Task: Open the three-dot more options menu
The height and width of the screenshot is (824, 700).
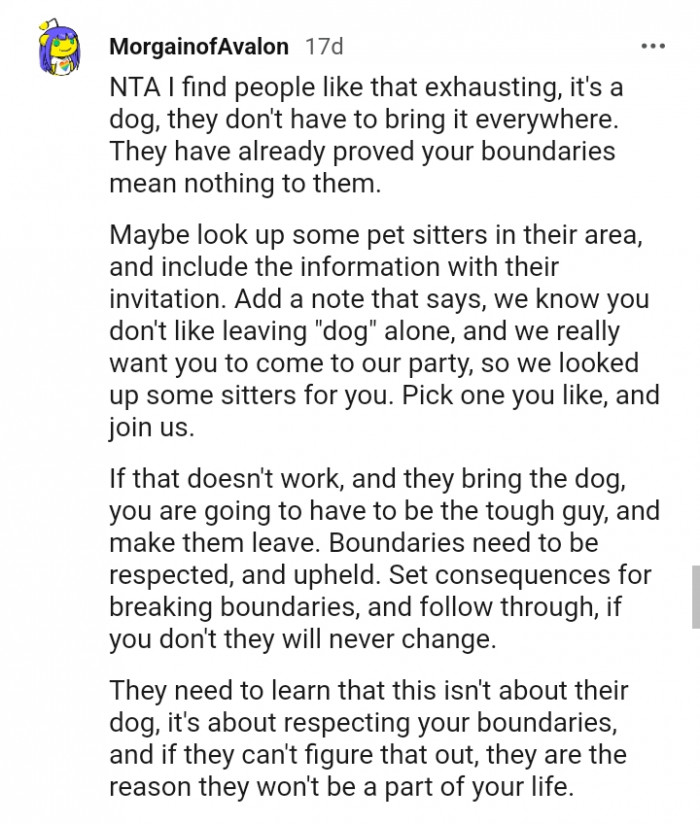Action: pyautogui.click(x=652, y=47)
